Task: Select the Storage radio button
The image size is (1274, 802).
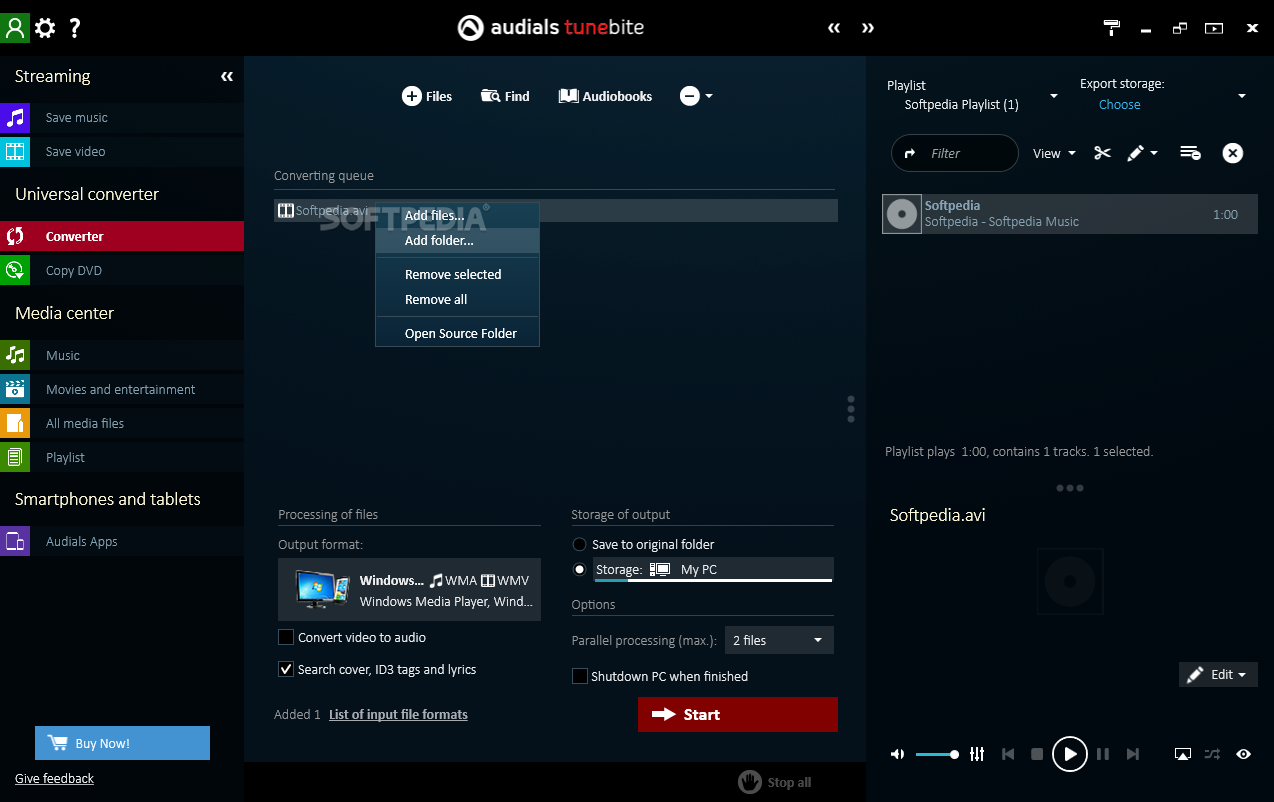Action: (x=579, y=569)
